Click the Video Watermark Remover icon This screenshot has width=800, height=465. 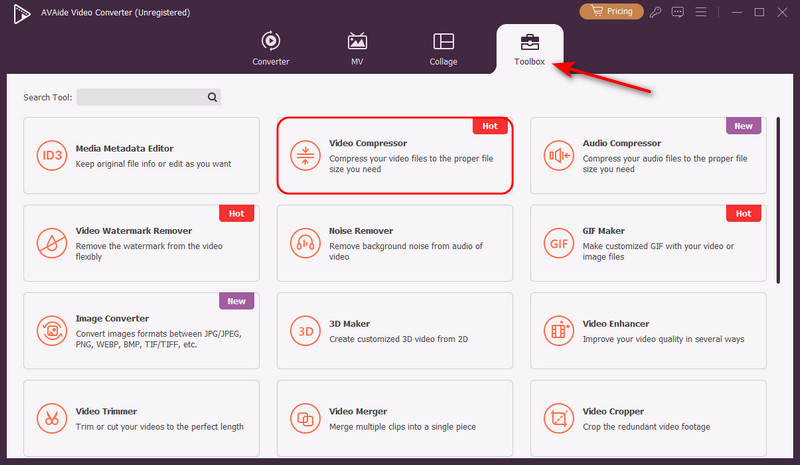[x=52, y=243]
